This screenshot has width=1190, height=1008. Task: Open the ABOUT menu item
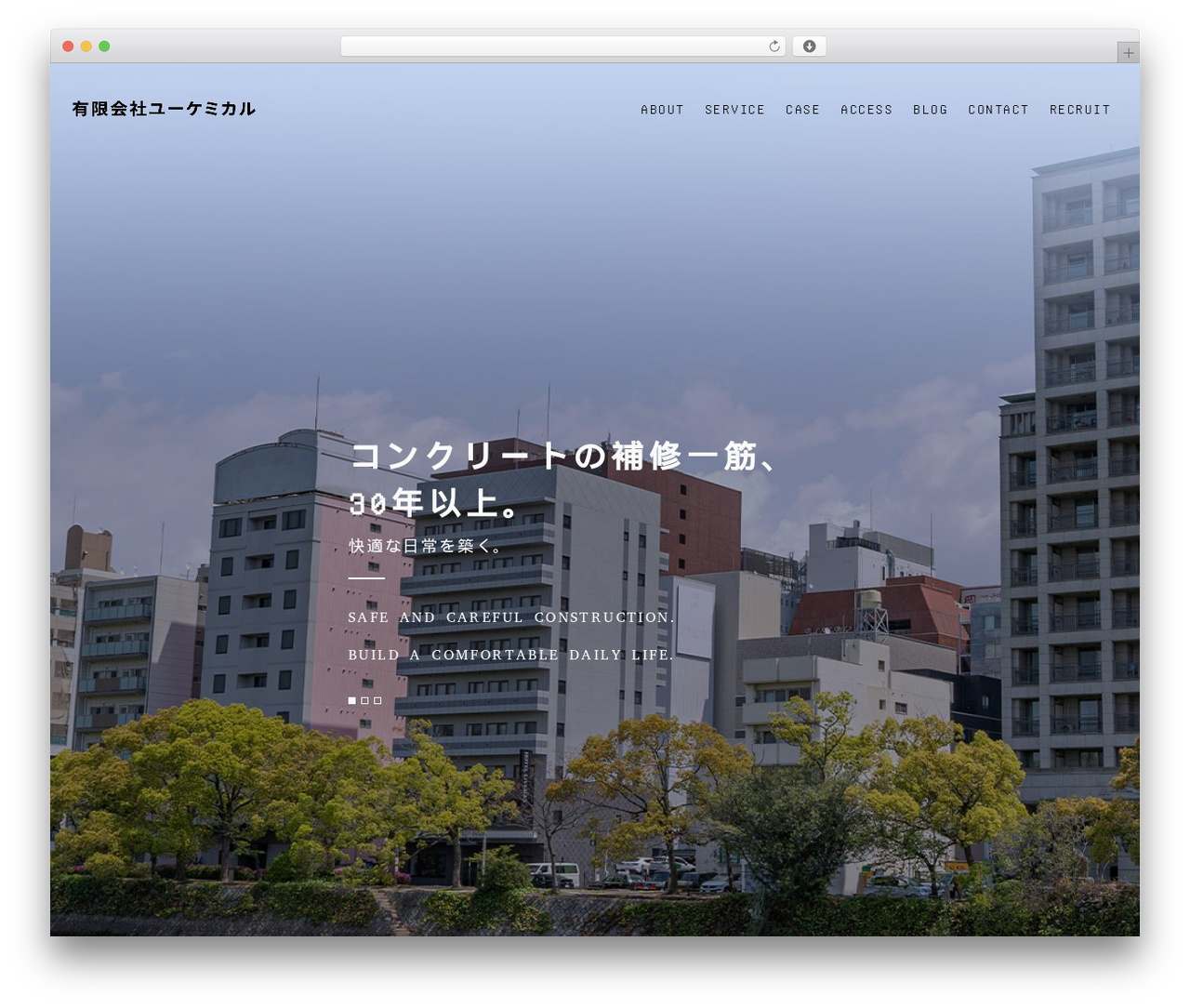pyautogui.click(x=662, y=110)
